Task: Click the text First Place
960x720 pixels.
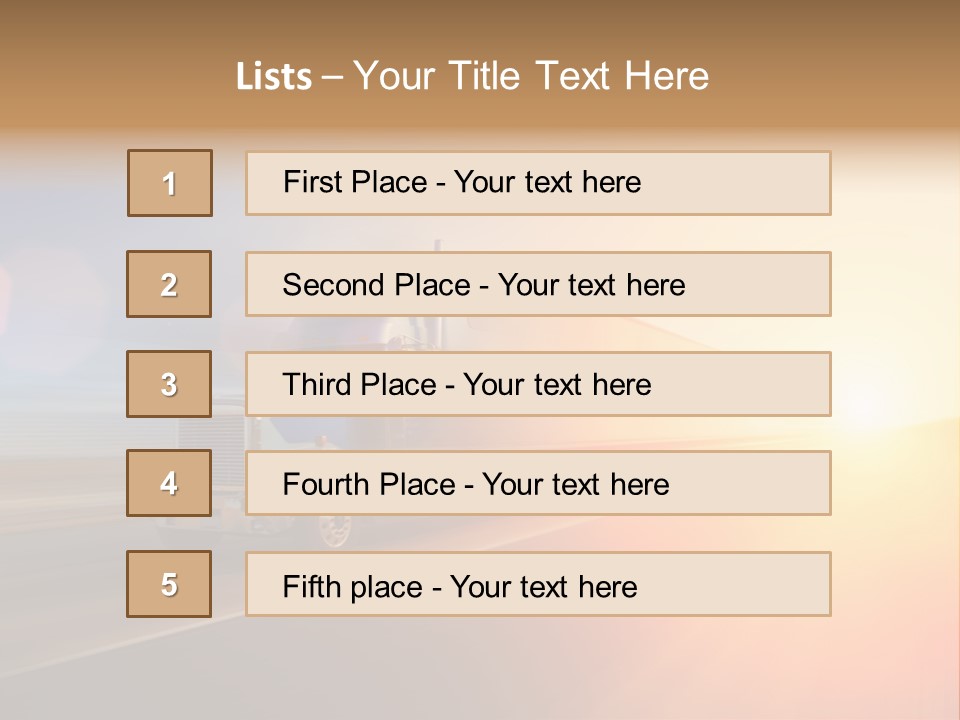Action: point(355,182)
